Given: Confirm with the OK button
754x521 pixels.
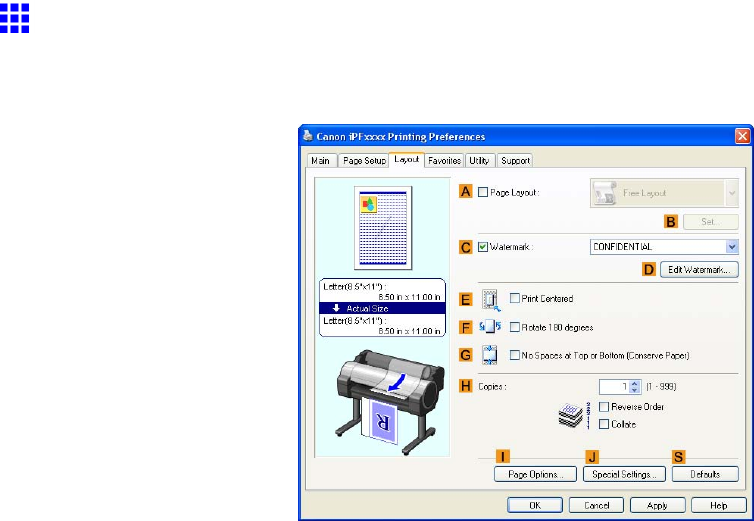Looking at the screenshot, I should 535,506.
